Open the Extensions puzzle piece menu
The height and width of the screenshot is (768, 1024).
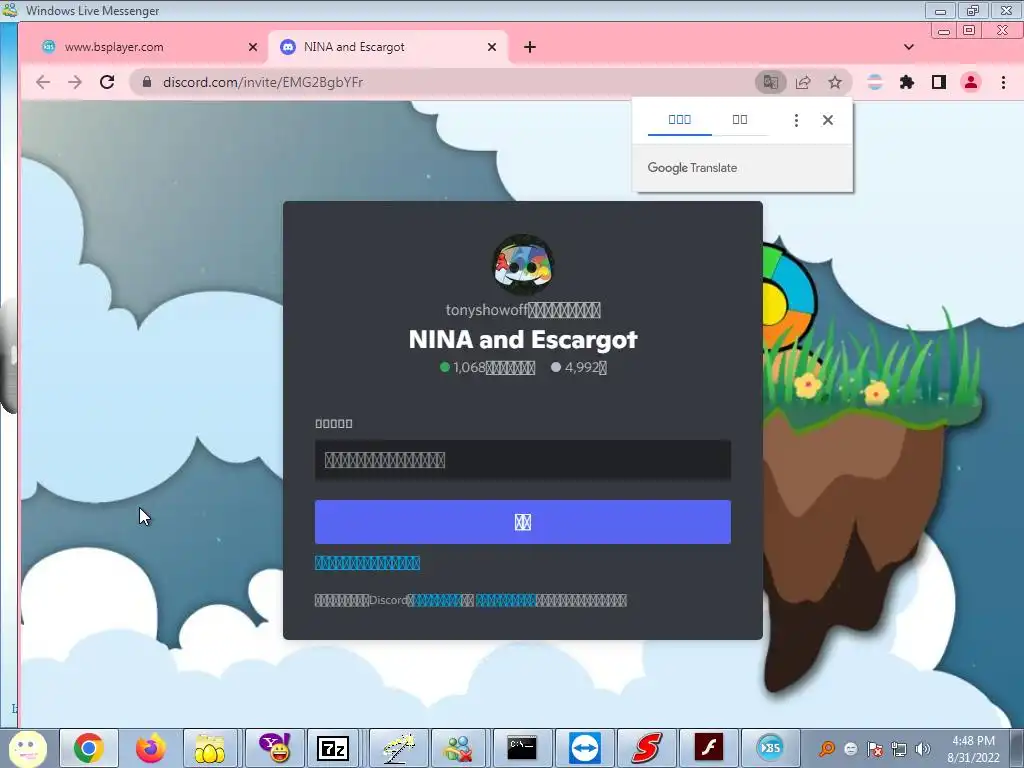tap(906, 82)
